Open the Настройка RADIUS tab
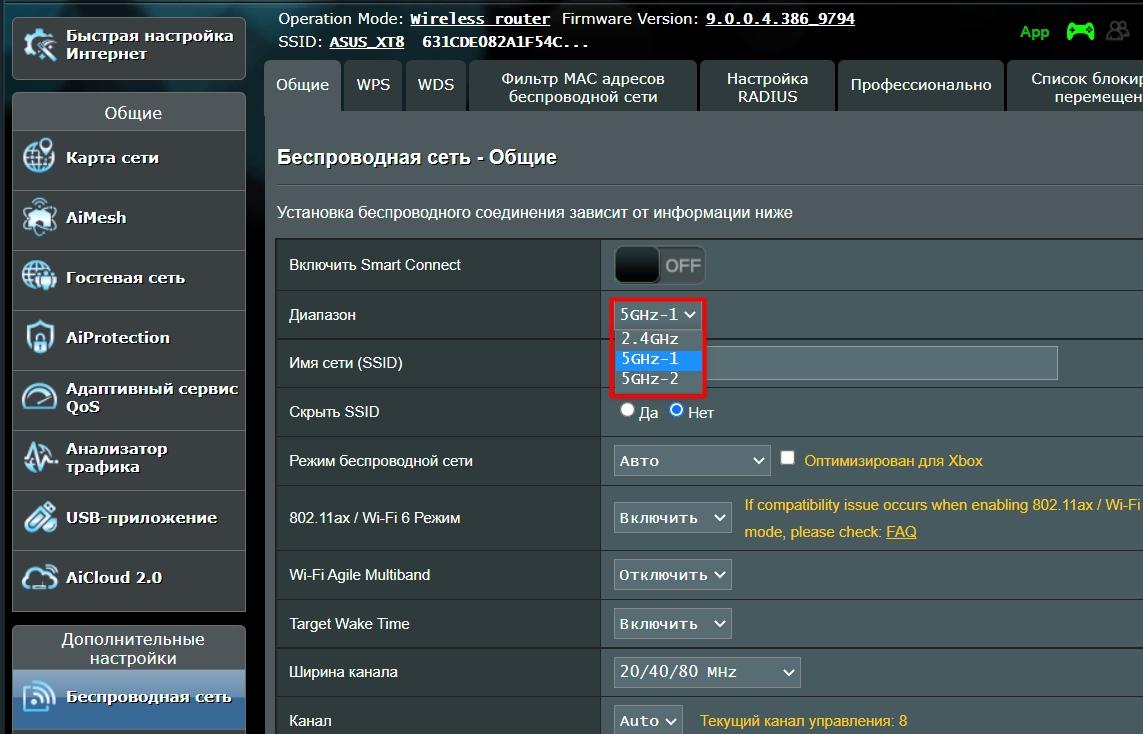 (767, 87)
